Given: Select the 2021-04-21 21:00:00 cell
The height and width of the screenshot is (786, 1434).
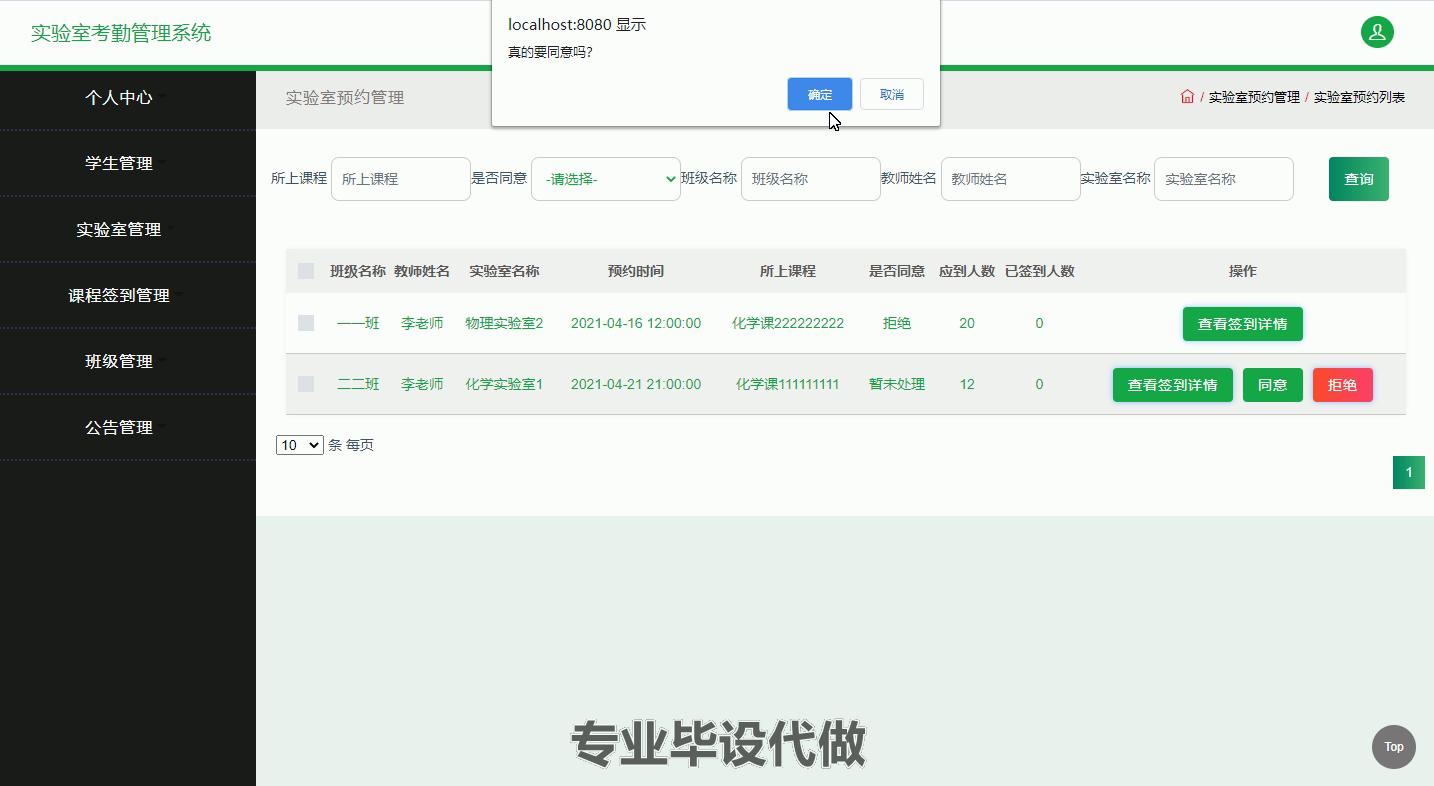Looking at the screenshot, I should coord(636,384).
